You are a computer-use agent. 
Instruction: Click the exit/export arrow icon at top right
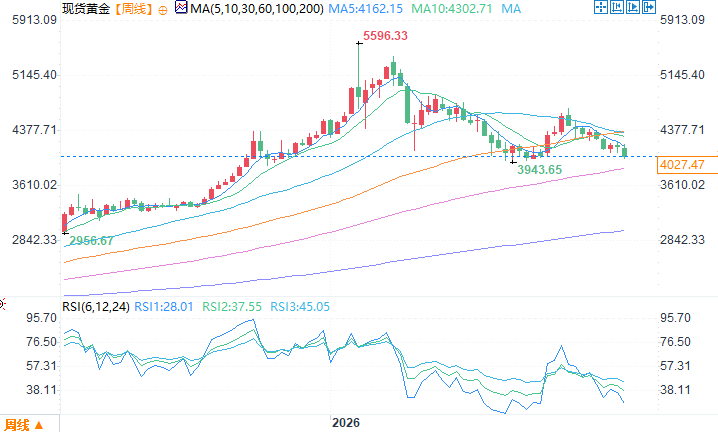point(649,7)
